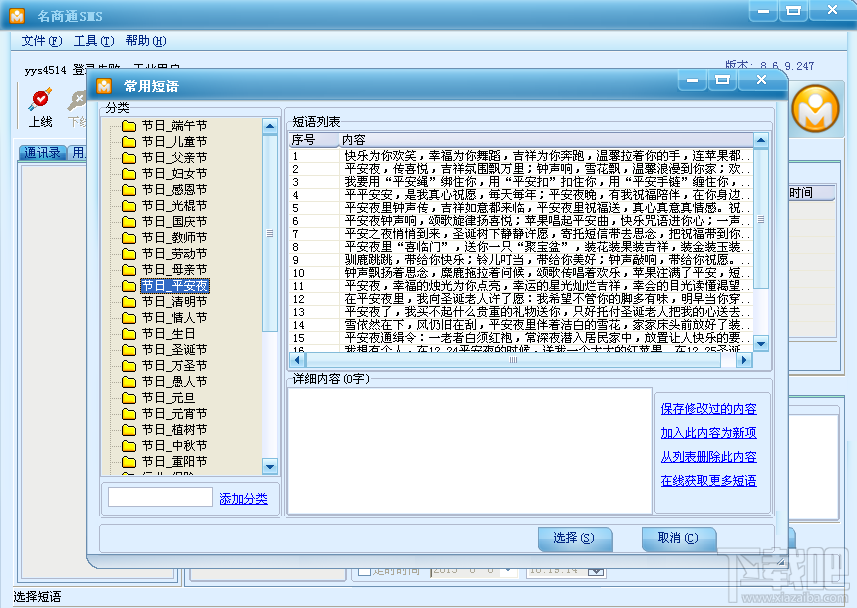Click the category tree vertical scrollbar thumb
This screenshot has height=608, width=857.
(x=270, y=233)
